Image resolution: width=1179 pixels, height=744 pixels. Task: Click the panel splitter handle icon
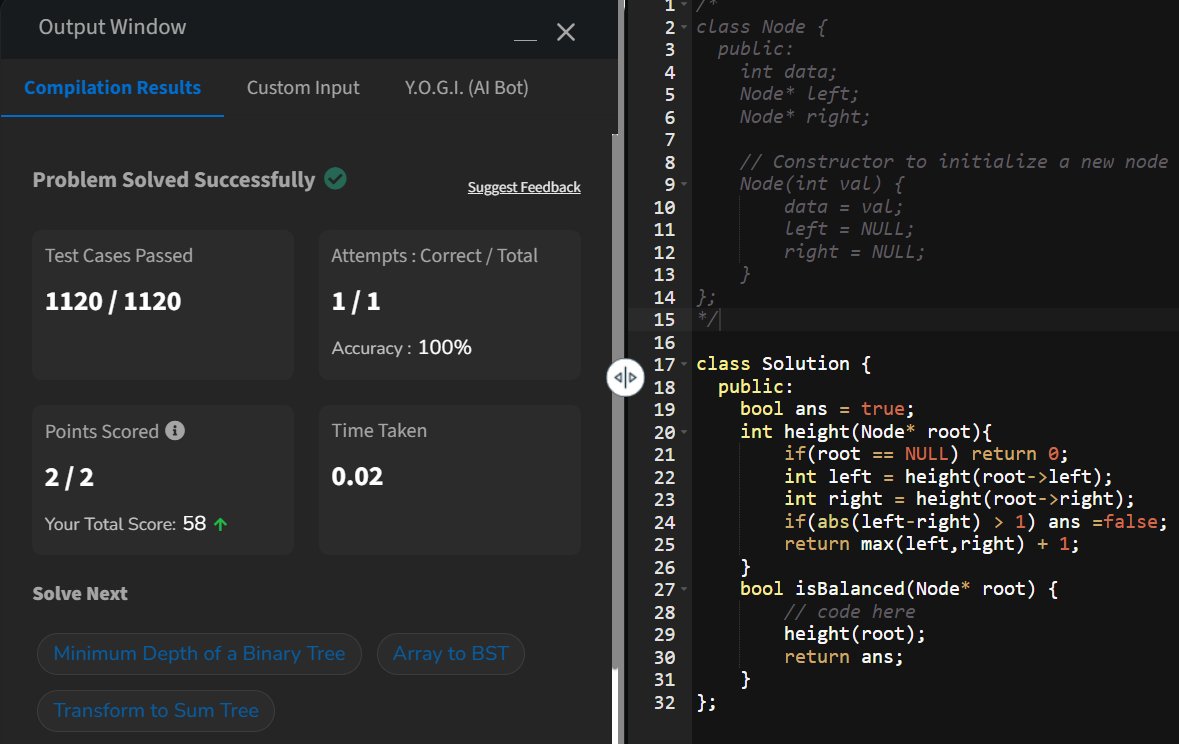coord(626,377)
